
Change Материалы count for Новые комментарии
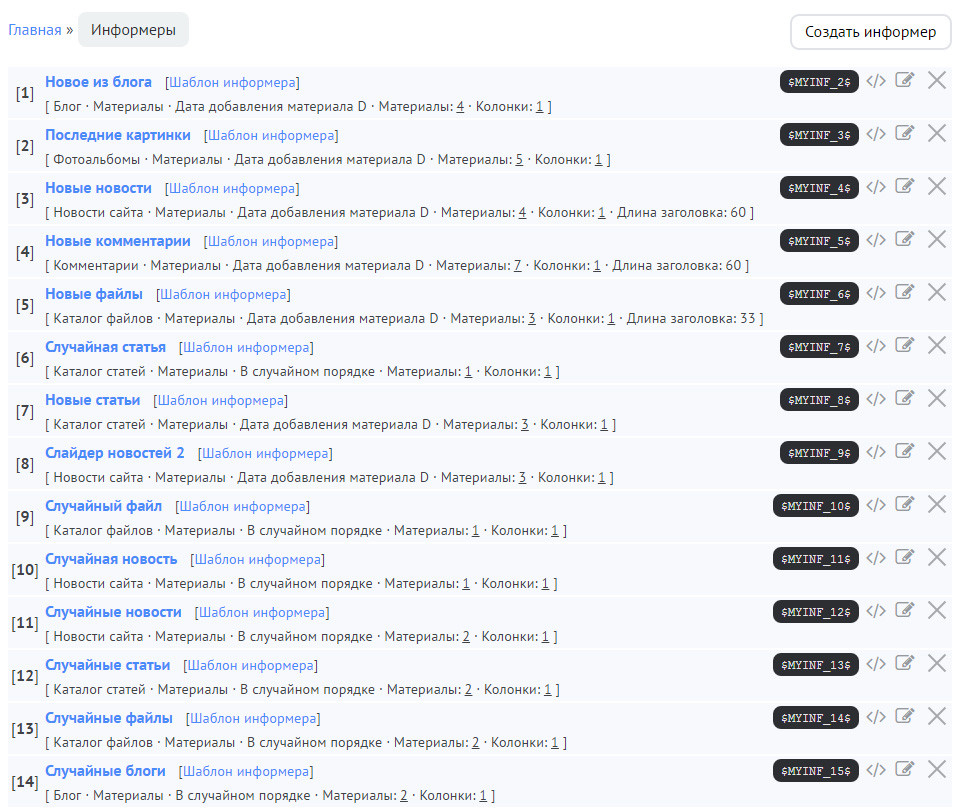pyautogui.click(x=517, y=266)
